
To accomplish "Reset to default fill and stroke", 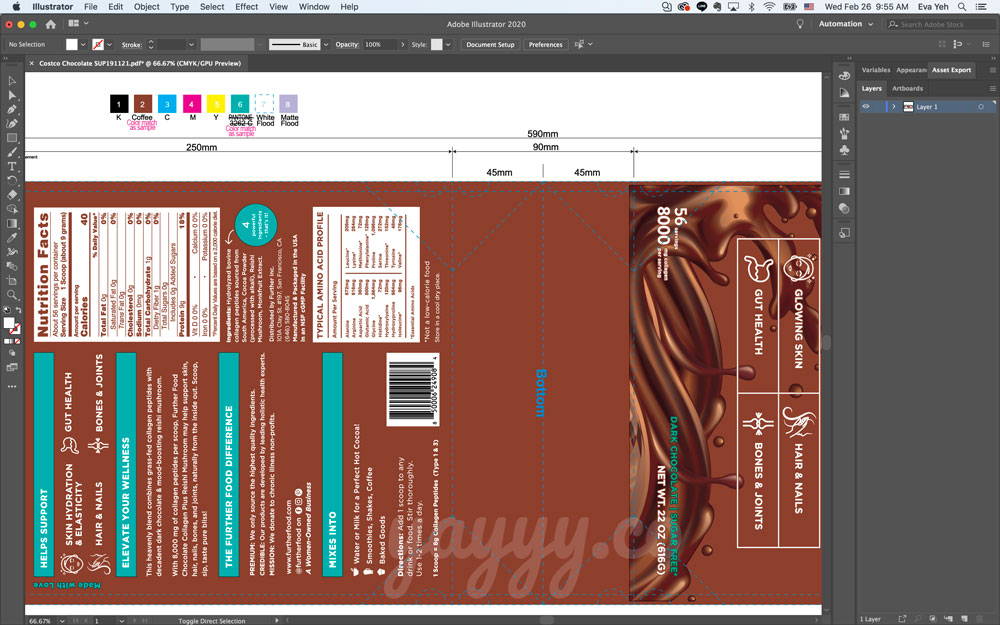I will [x=6, y=311].
